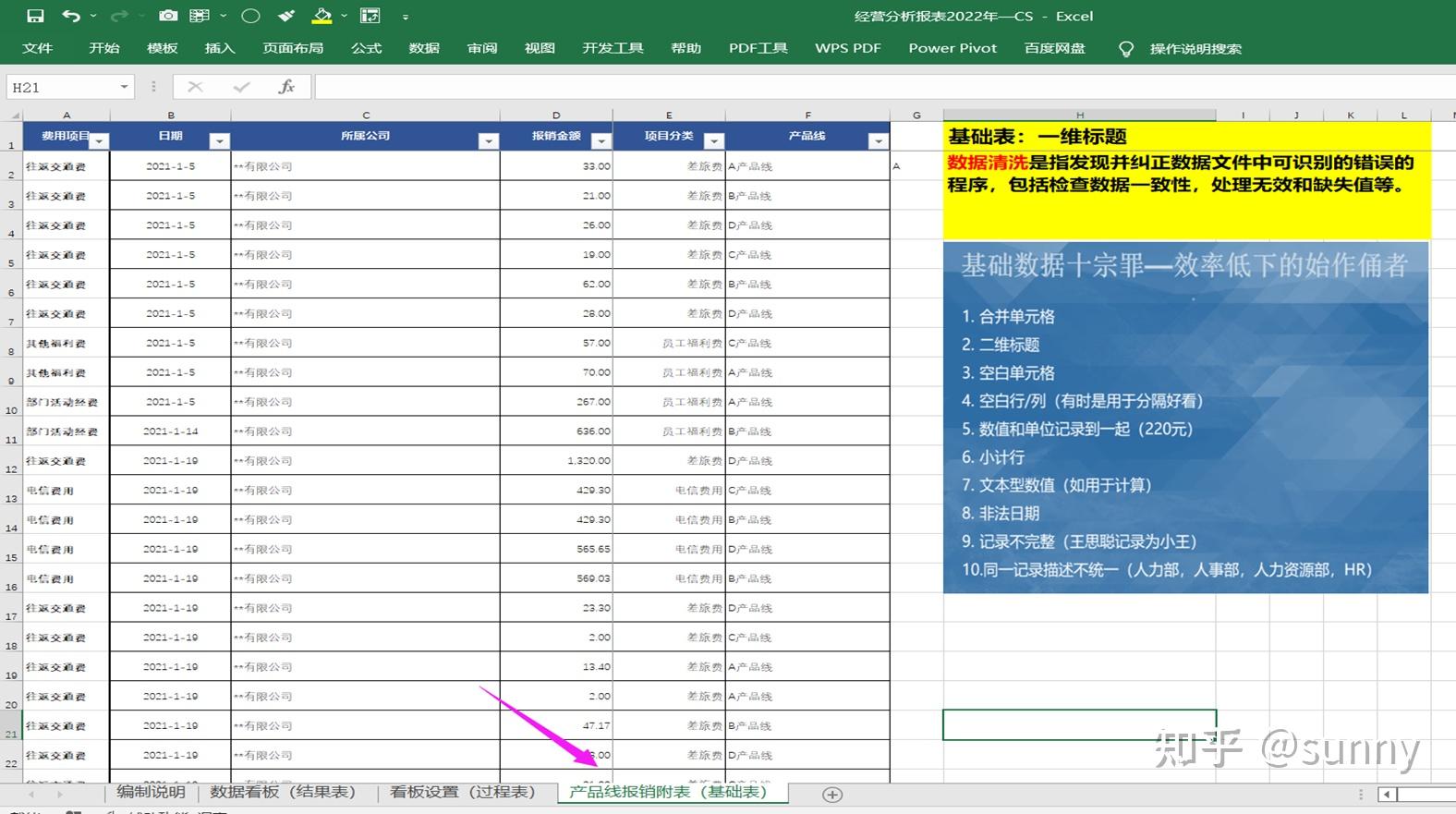The width and height of the screenshot is (1456, 814).
Task: Click the format painter brush icon
Action: (286, 16)
